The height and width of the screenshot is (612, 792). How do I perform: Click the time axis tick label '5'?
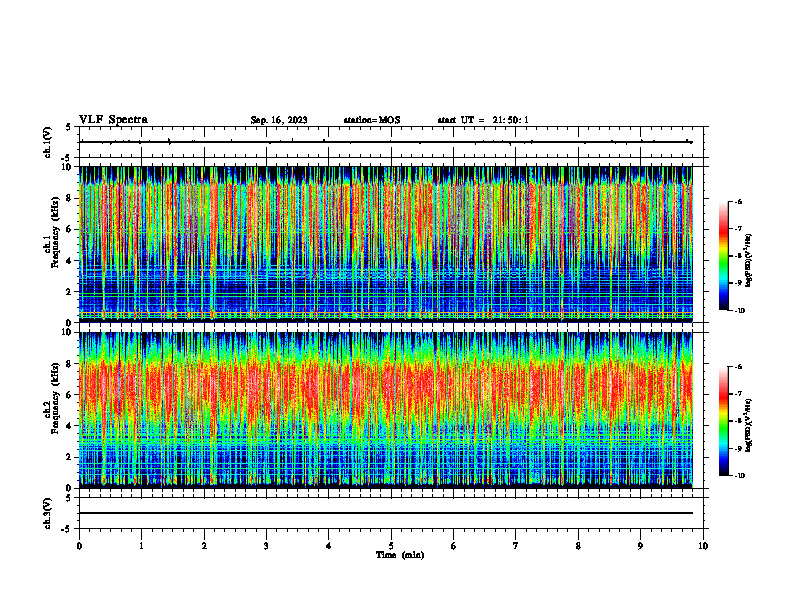click(391, 546)
